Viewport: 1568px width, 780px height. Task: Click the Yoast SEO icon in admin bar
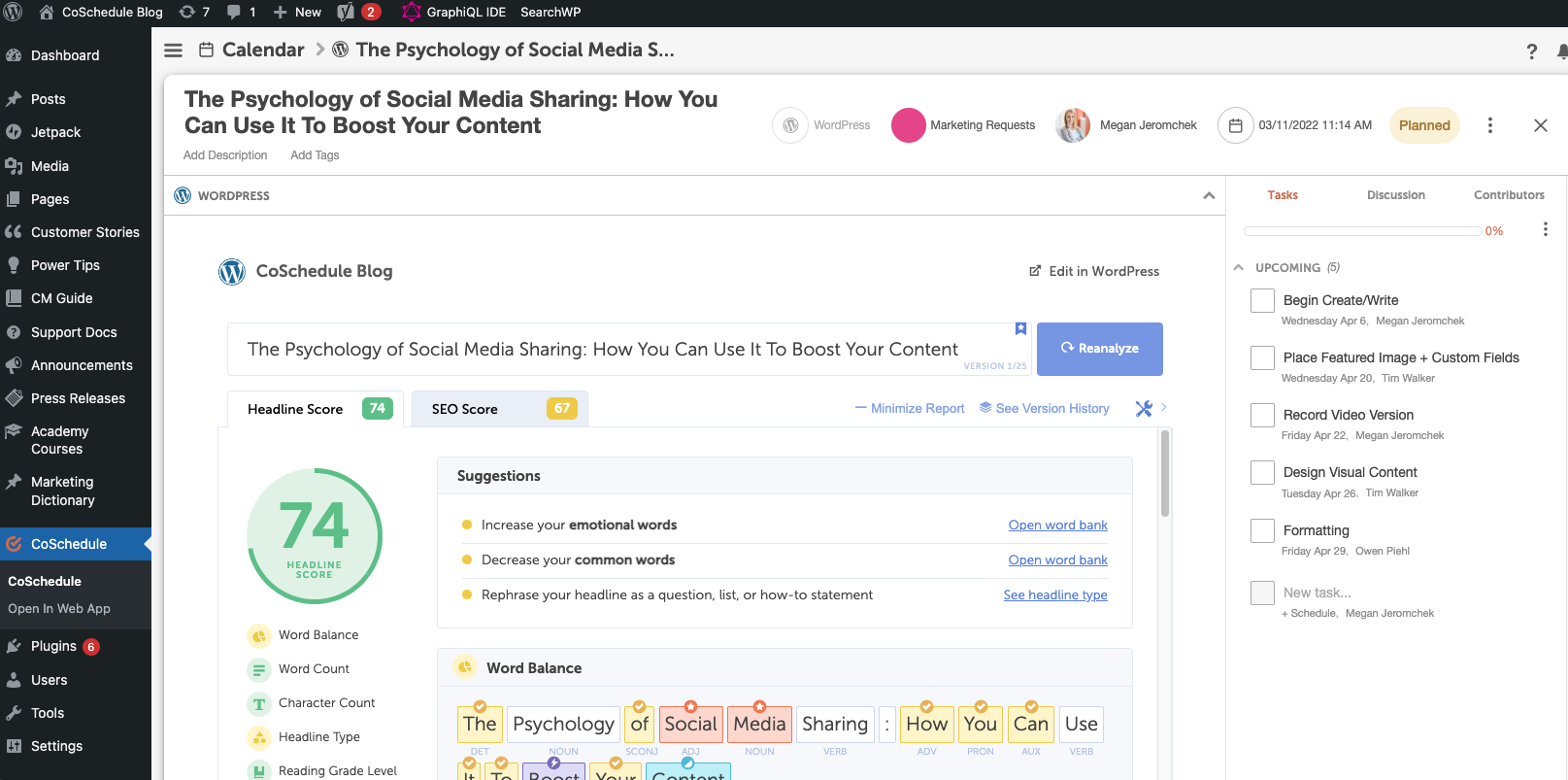347,12
